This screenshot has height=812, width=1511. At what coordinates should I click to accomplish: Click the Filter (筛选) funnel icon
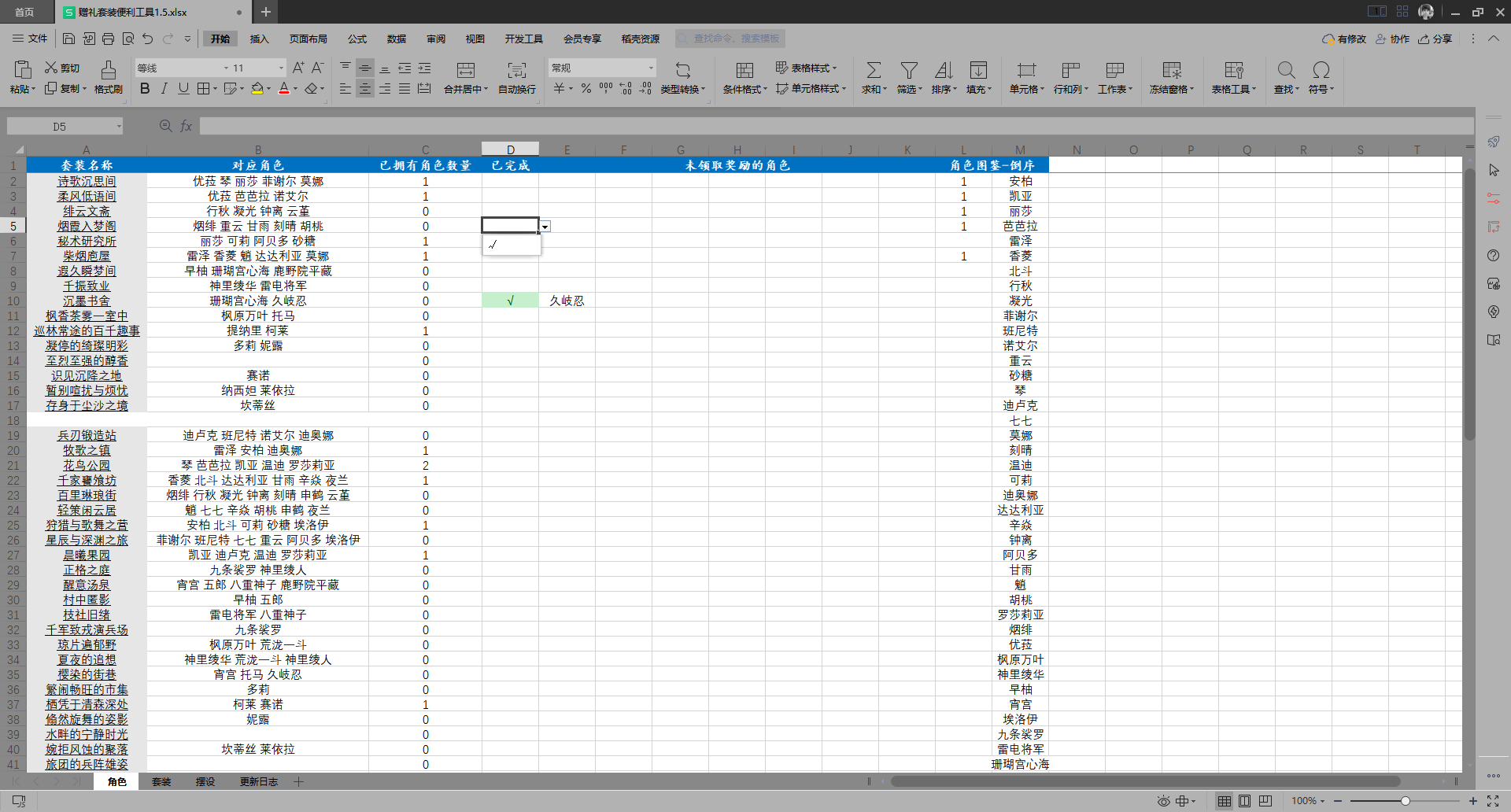909,70
